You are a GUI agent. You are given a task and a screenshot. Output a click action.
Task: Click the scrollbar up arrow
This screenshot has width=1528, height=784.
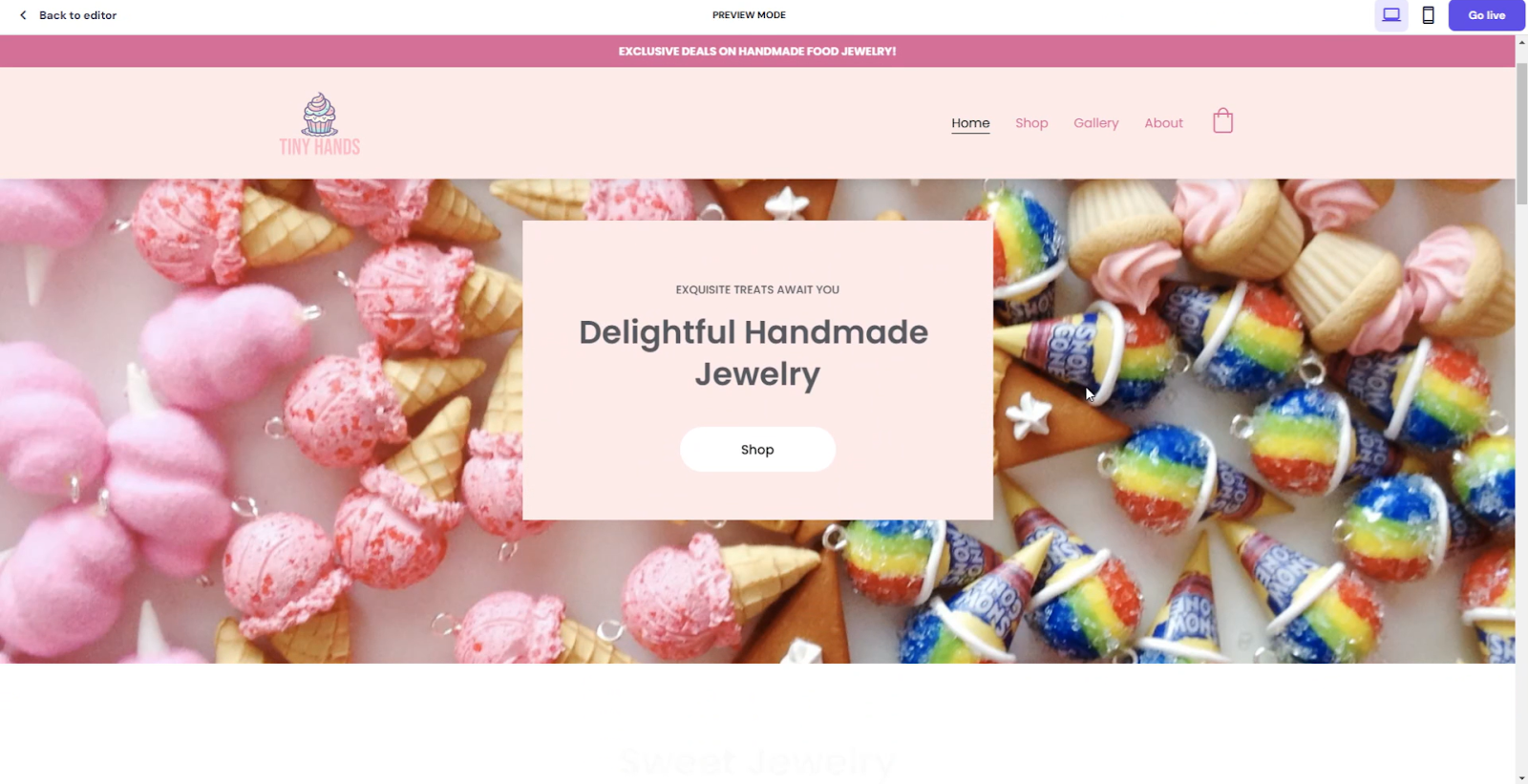click(x=1521, y=42)
